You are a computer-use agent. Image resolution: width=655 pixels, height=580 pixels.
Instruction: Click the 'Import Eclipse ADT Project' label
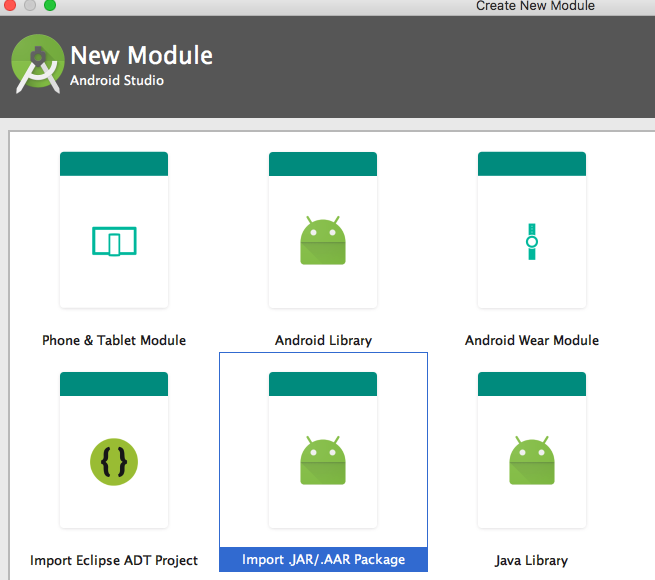[114, 560]
